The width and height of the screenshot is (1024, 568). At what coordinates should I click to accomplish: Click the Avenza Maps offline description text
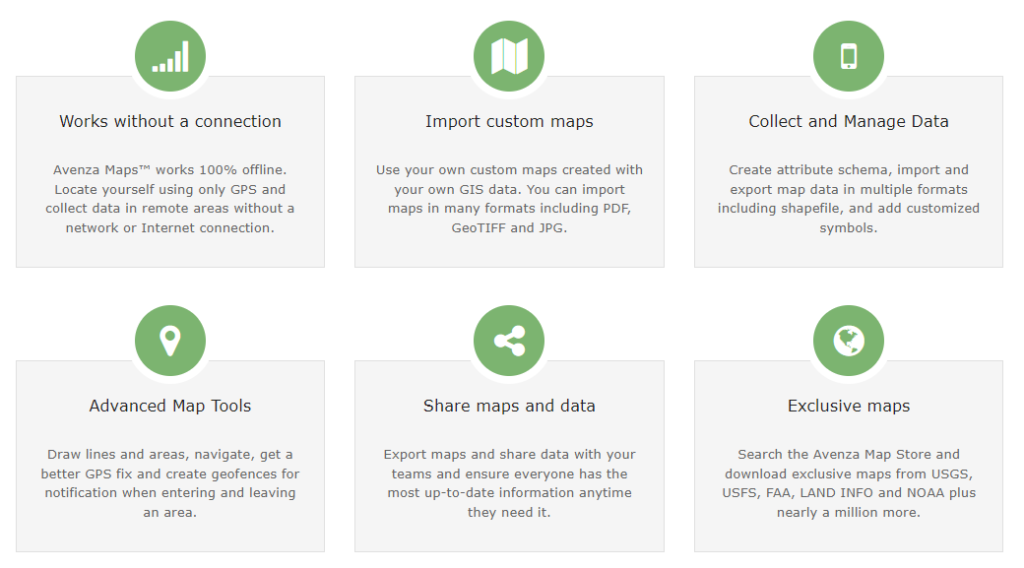(x=170, y=199)
